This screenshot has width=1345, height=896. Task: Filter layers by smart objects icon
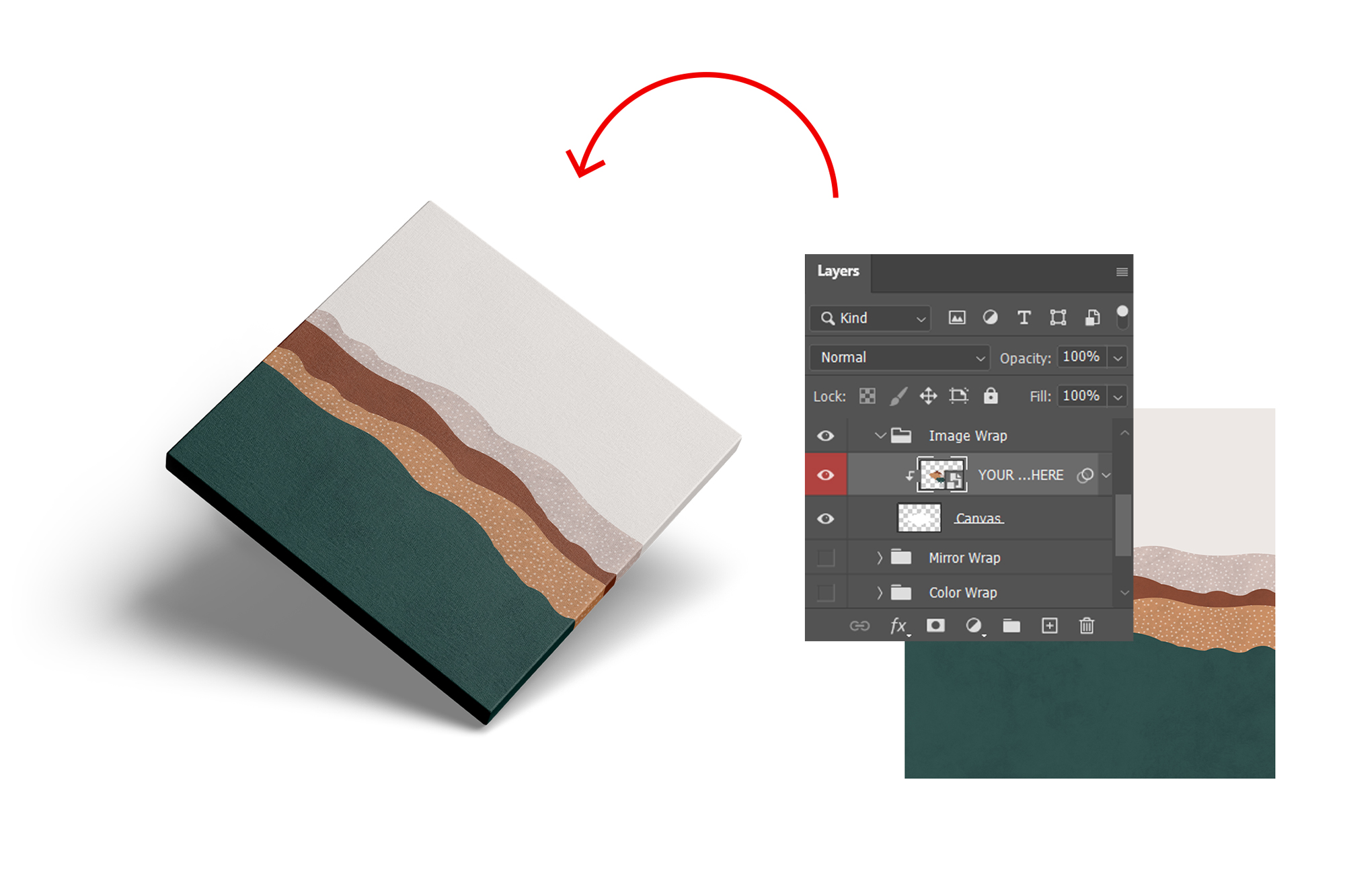click(1092, 318)
